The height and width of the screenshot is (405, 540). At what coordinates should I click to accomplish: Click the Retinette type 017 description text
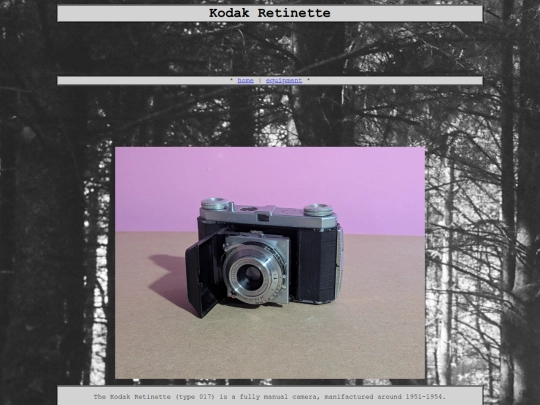(x=270, y=397)
